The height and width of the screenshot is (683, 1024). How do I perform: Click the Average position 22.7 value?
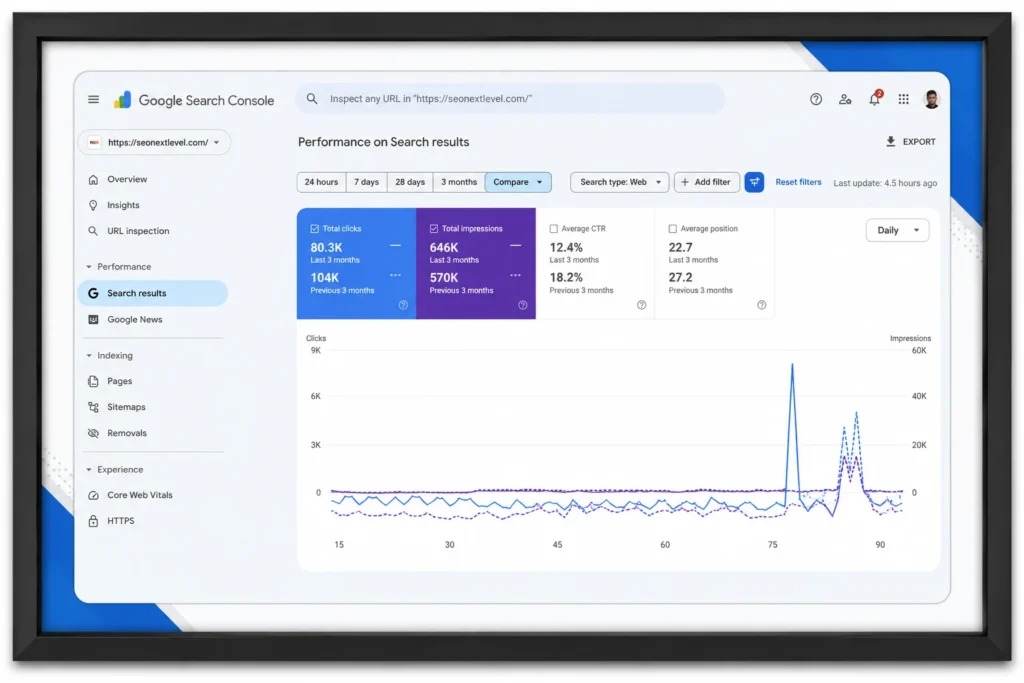pyautogui.click(x=680, y=247)
